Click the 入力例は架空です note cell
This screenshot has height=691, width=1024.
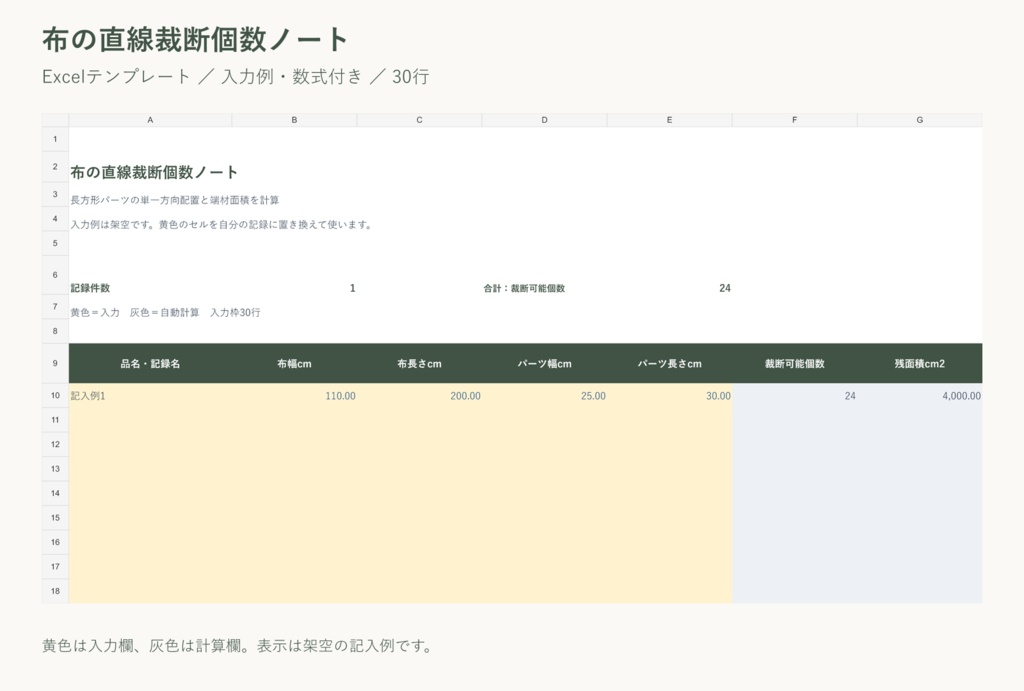pos(221,225)
